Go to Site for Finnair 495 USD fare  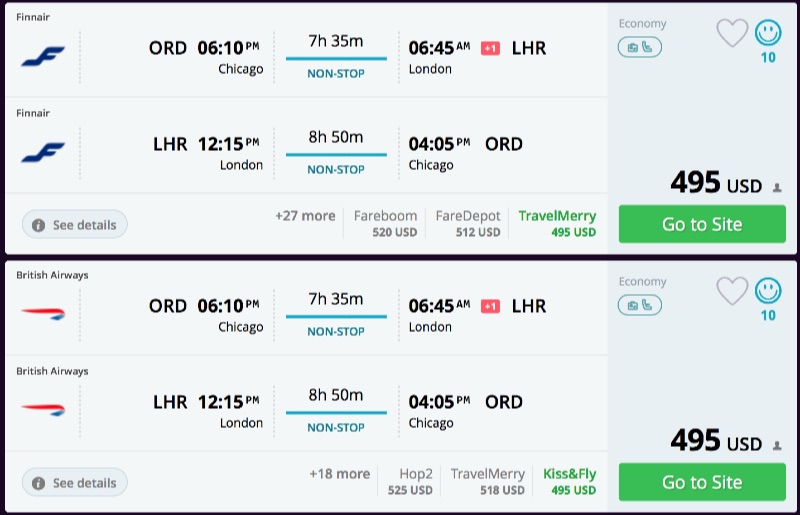pyautogui.click(x=702, y=224)
